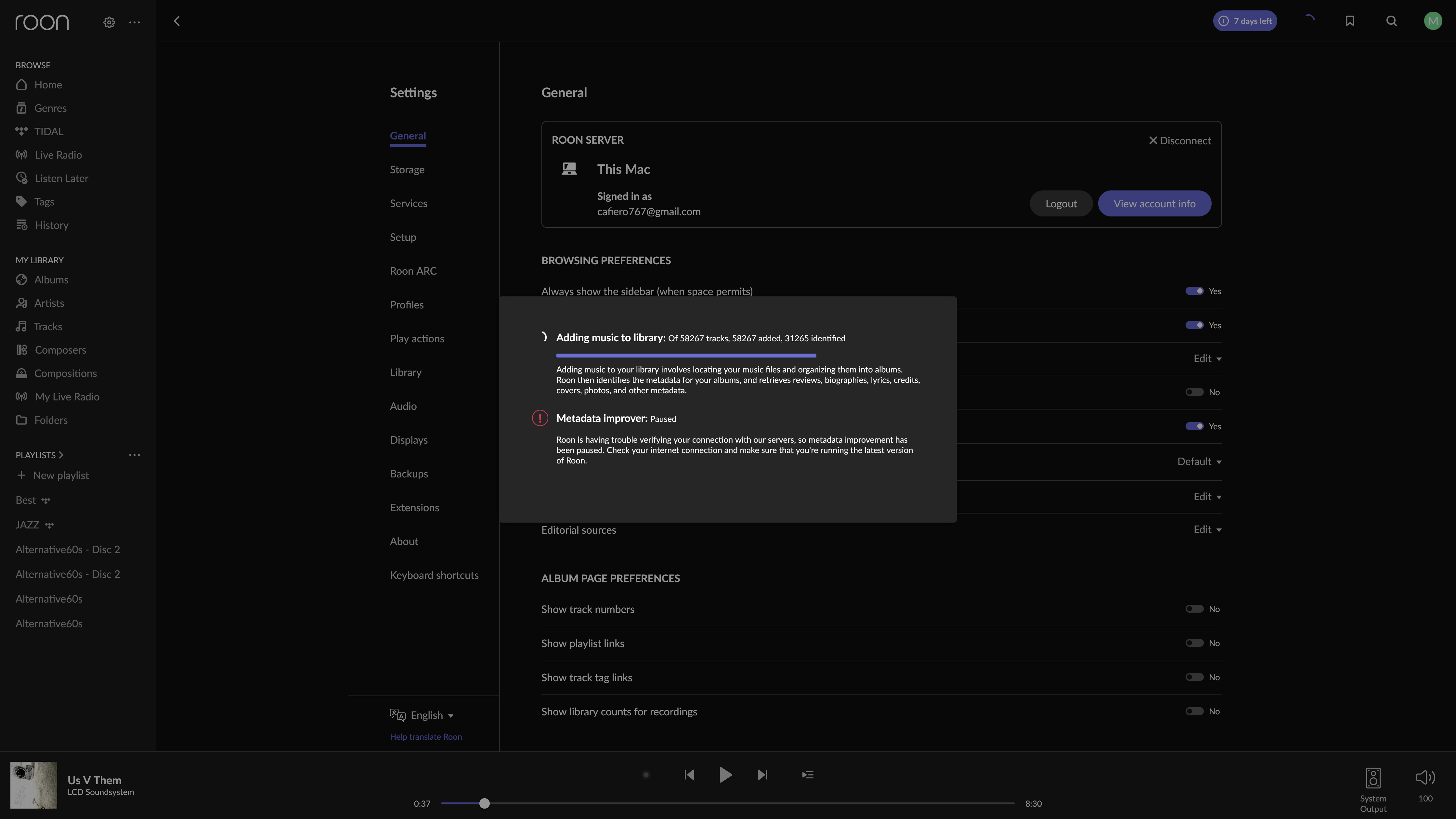Toggle Always show the sidebar switch
The height and width of the screenshot is (819, 1456).
tap(1194, 291)
